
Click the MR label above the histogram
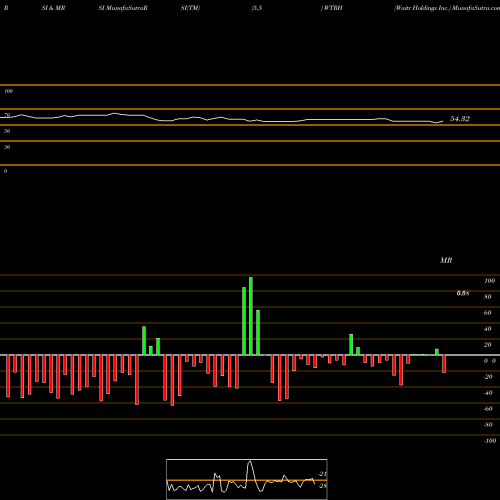point(446,260)
